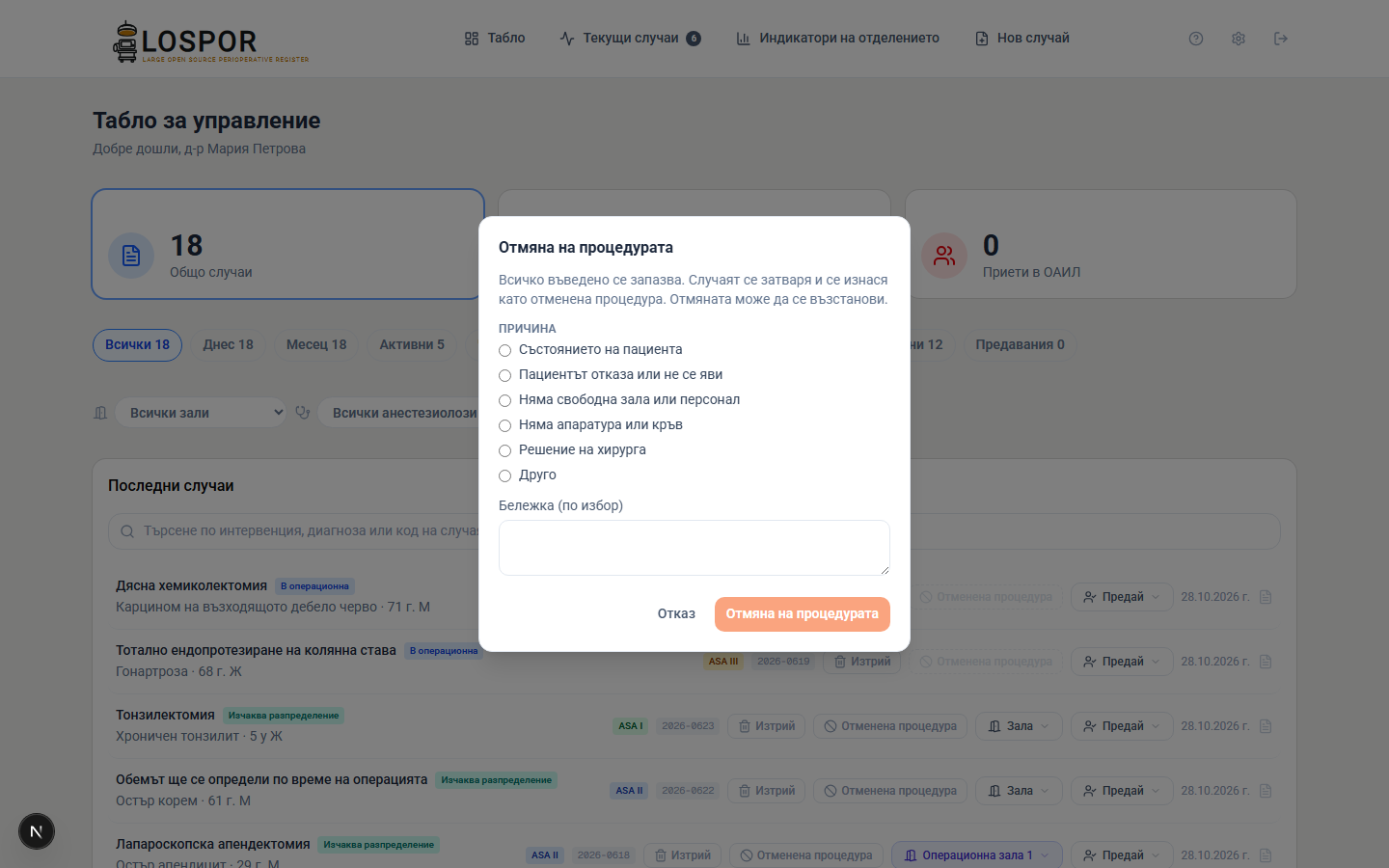Open document icon for Тонзилектомия row

click(x=1266, y=726)
